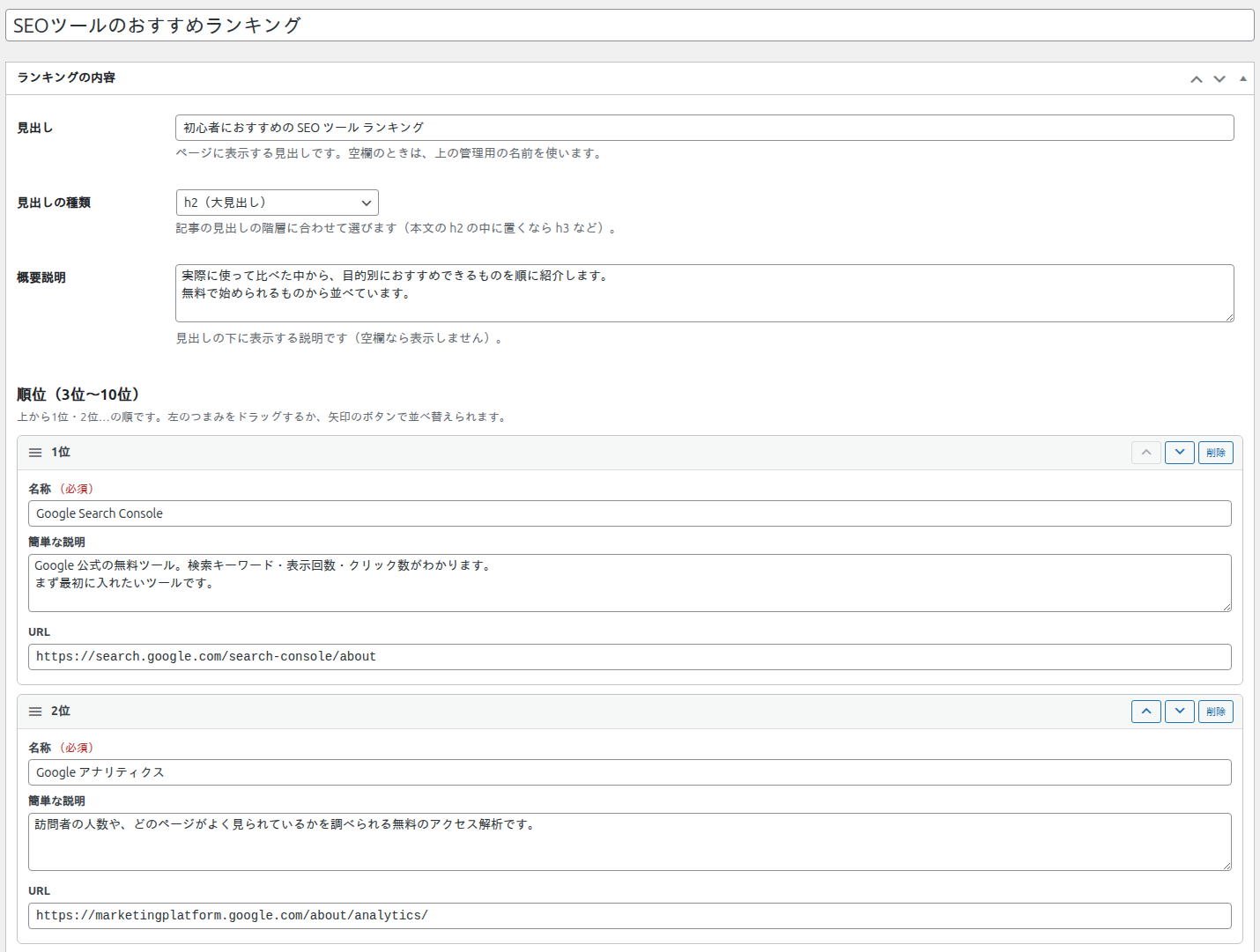This screenshot has width=1260, height=952.
Task: Click into the 概要説明 textarea
Action: click(705, 293)
